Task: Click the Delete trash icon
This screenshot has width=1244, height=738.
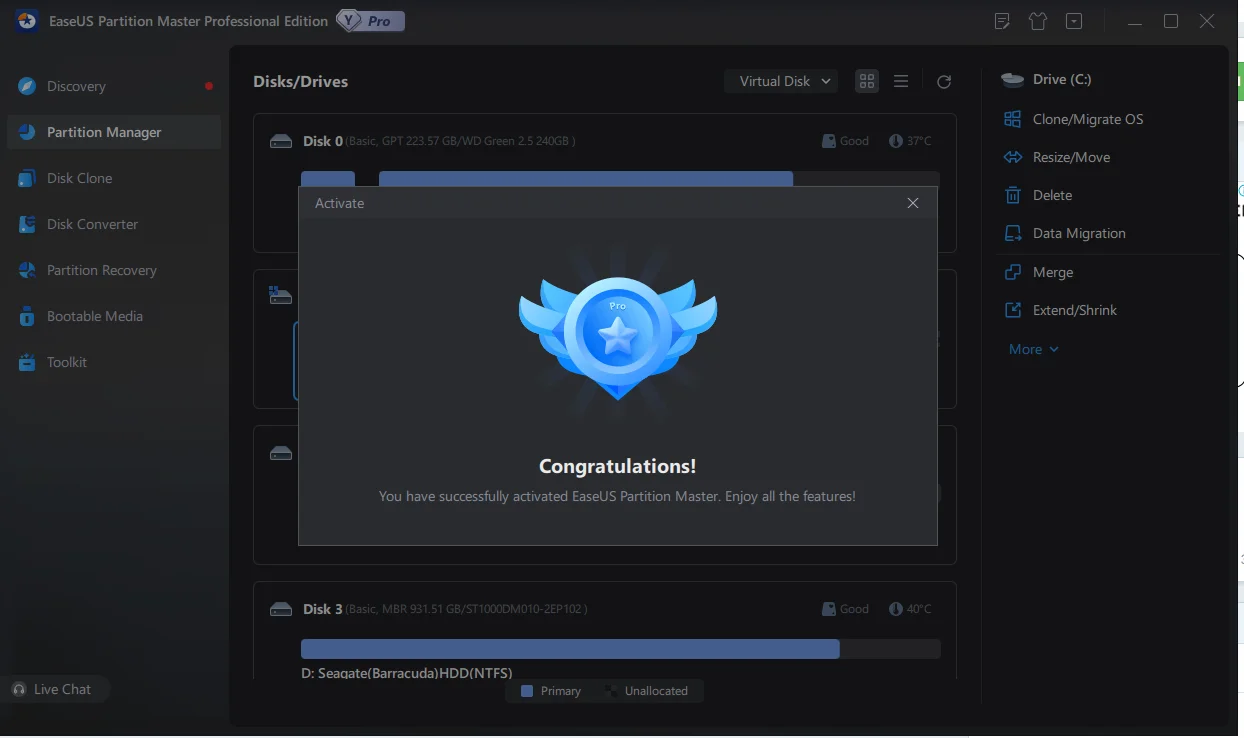Action: 1013,195
